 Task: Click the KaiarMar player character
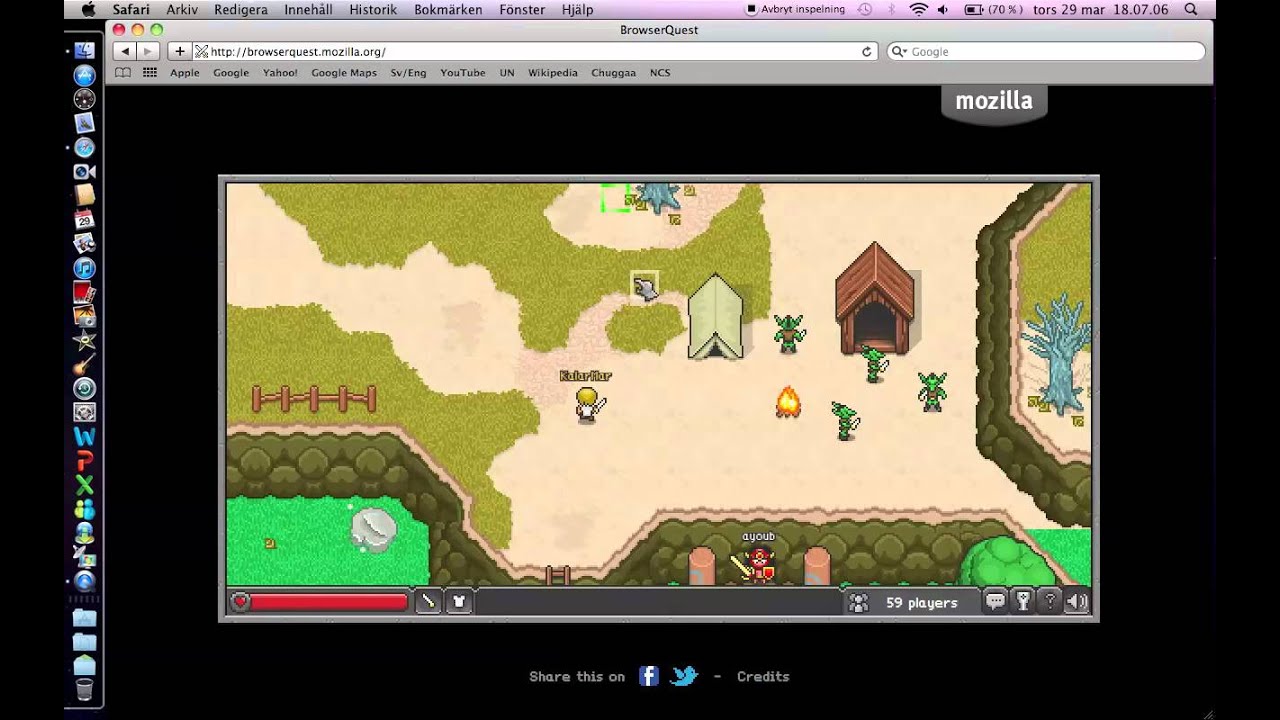tap(586, 405)
